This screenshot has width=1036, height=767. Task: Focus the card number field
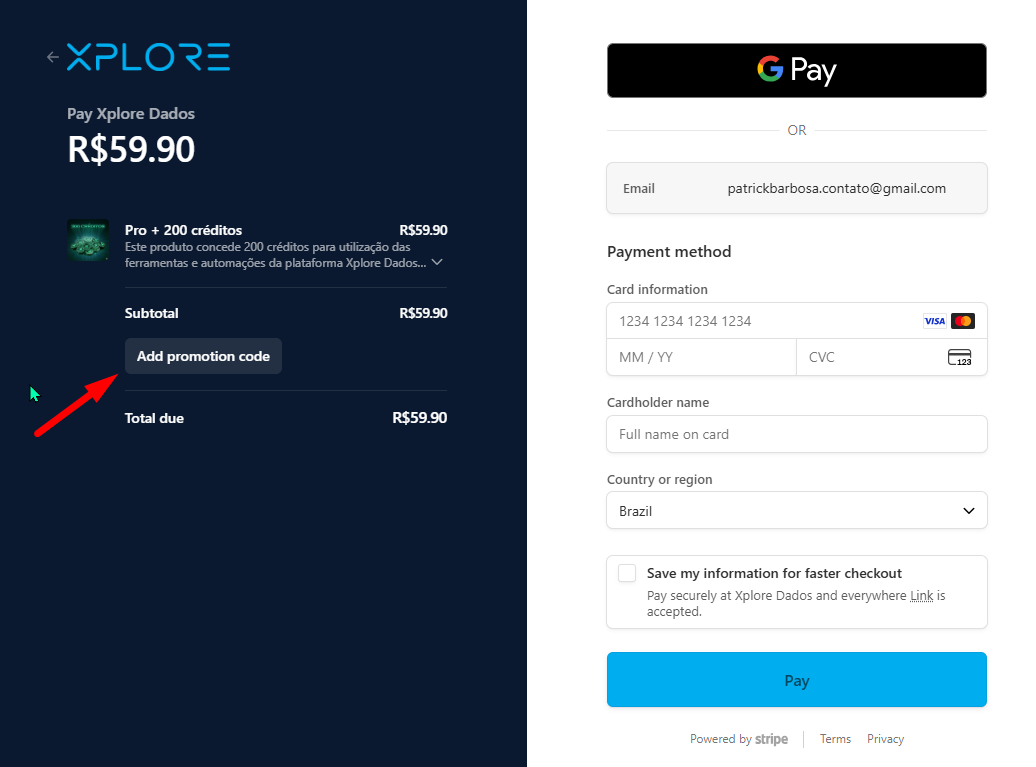pos(760,321)
